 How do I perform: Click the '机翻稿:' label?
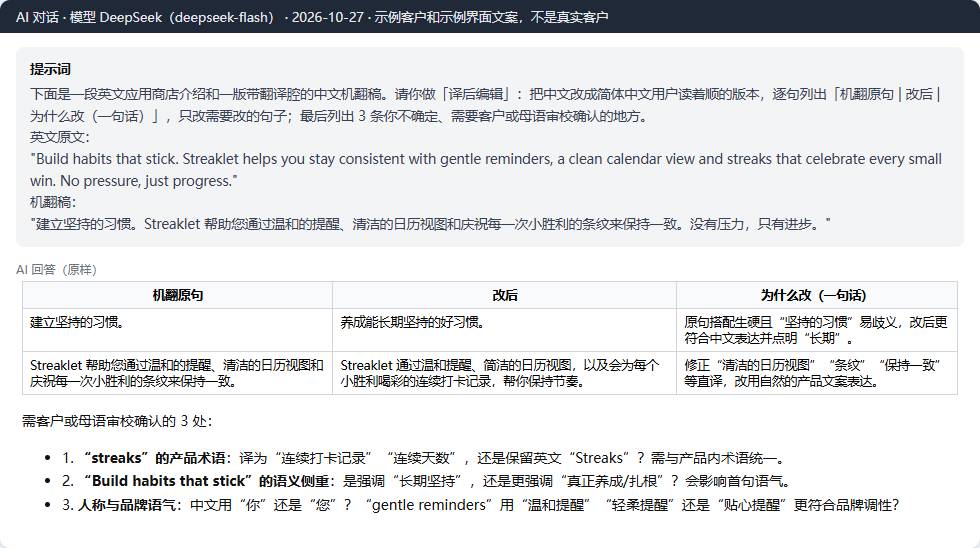(52, 202)
